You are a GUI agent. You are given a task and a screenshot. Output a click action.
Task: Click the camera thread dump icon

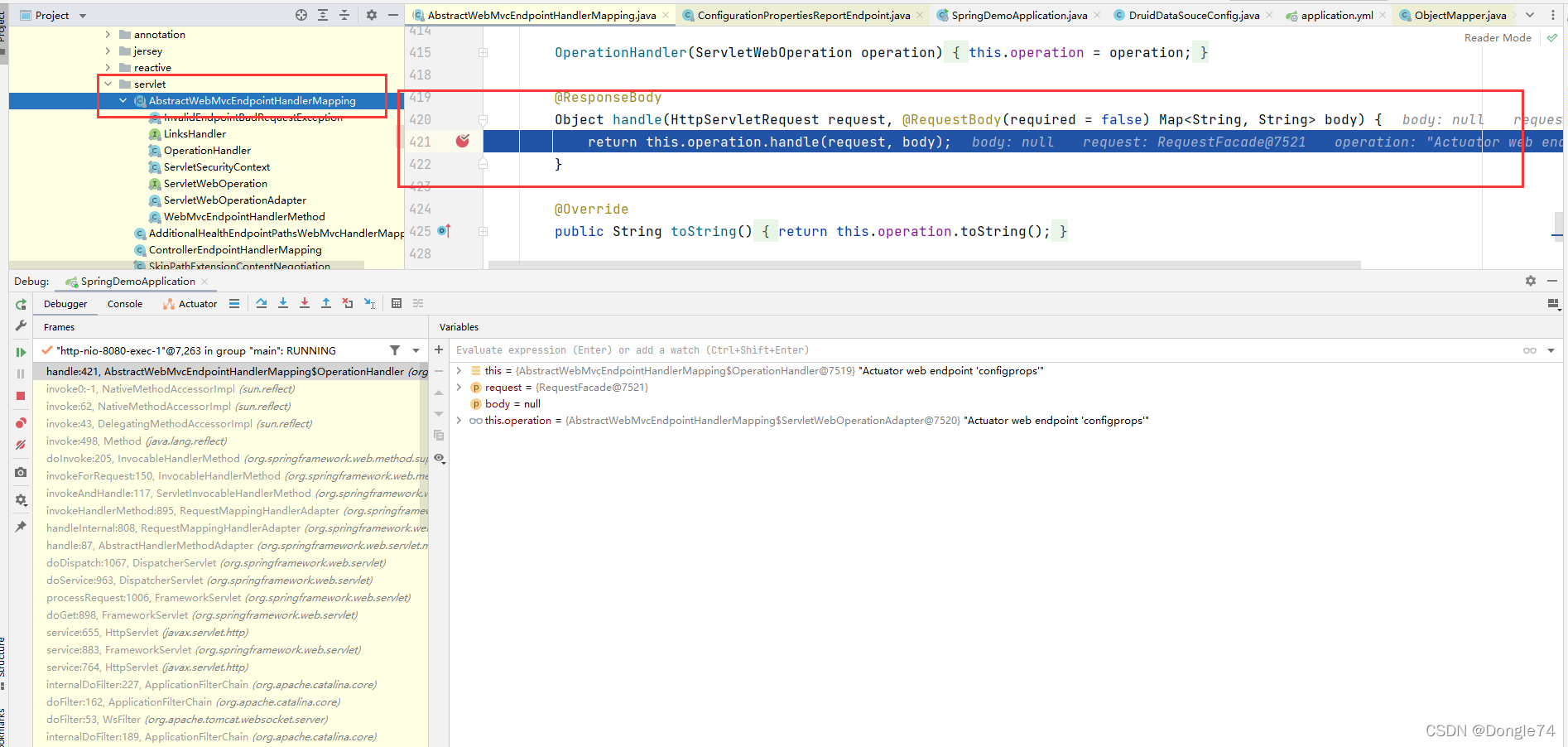click(21, 472)
